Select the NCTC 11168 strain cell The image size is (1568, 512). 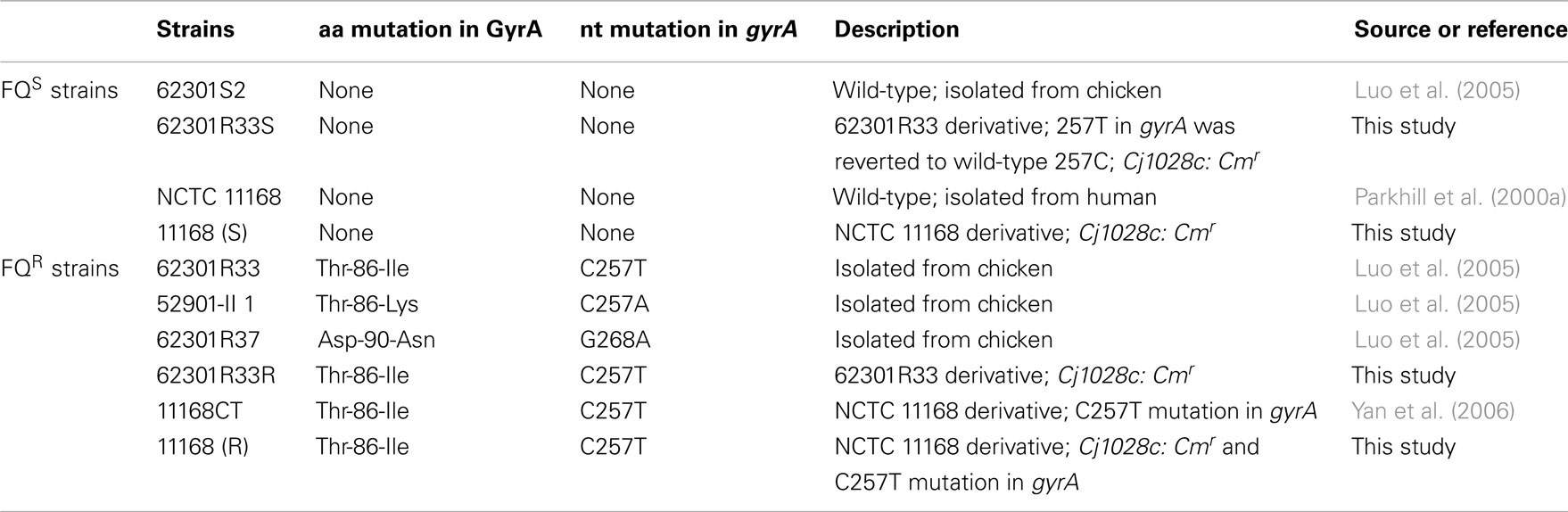[219, 197]
